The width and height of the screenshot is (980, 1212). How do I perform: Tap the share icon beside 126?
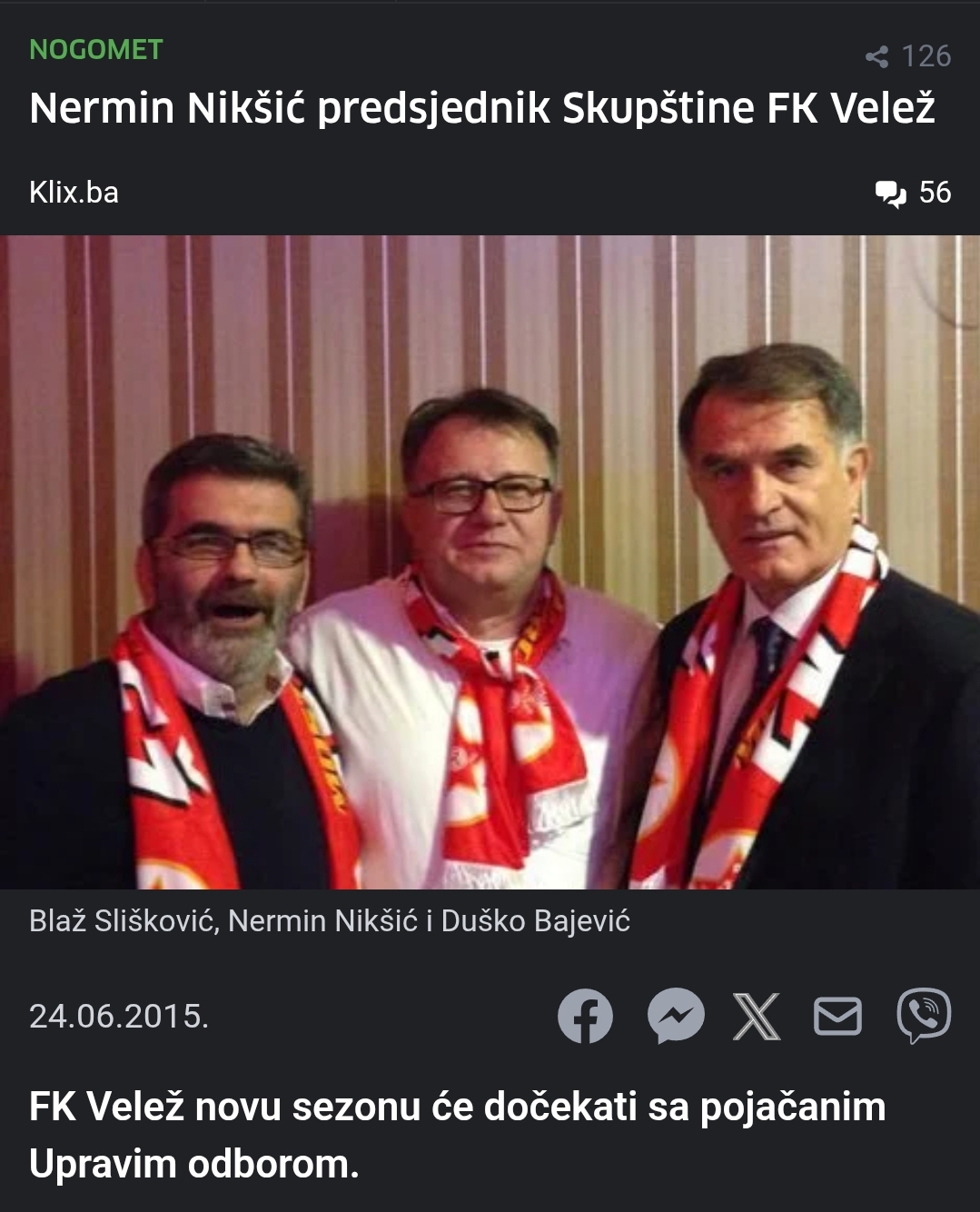(x=876, y=56)
